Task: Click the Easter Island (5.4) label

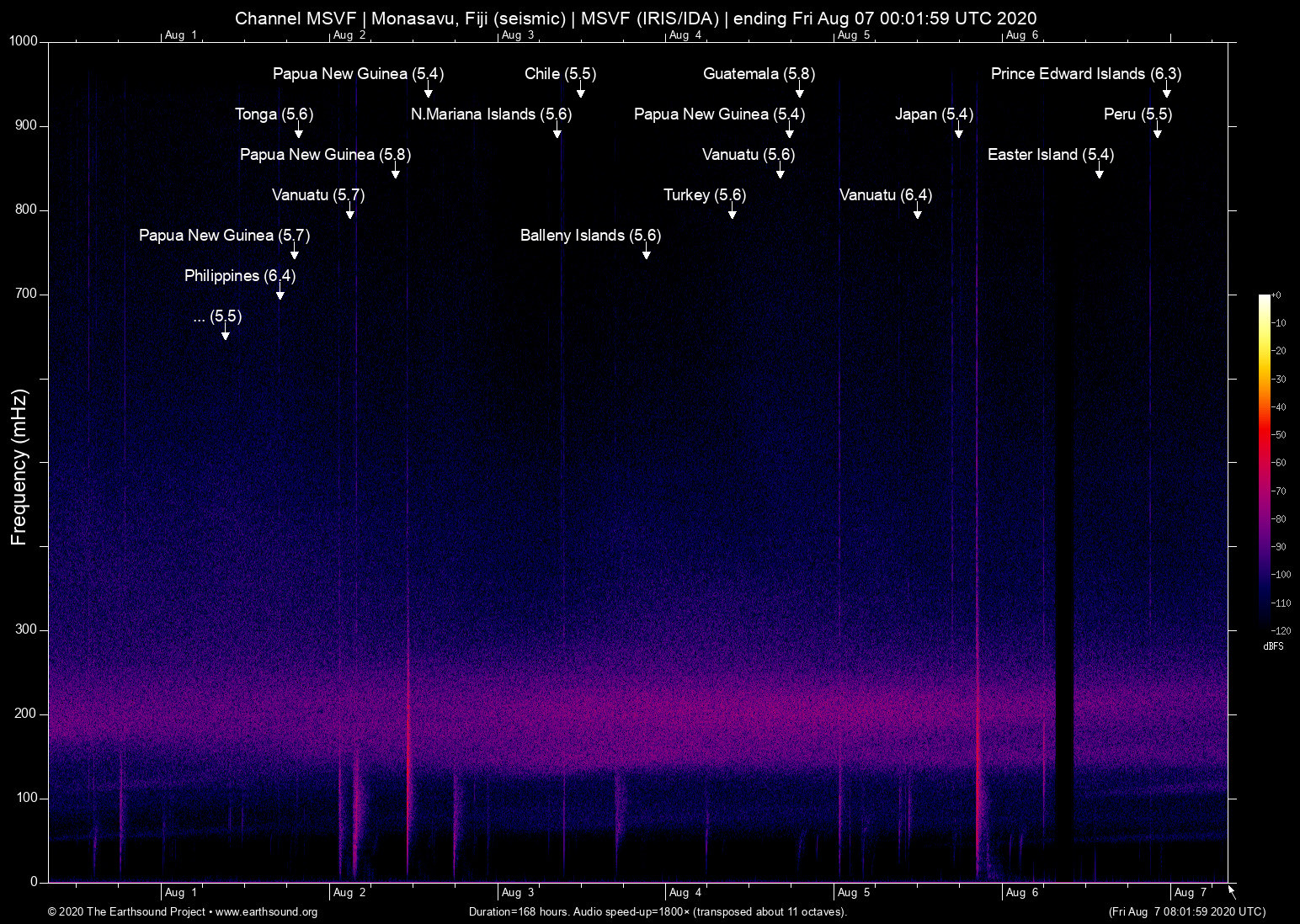Action: (1051, 155)
